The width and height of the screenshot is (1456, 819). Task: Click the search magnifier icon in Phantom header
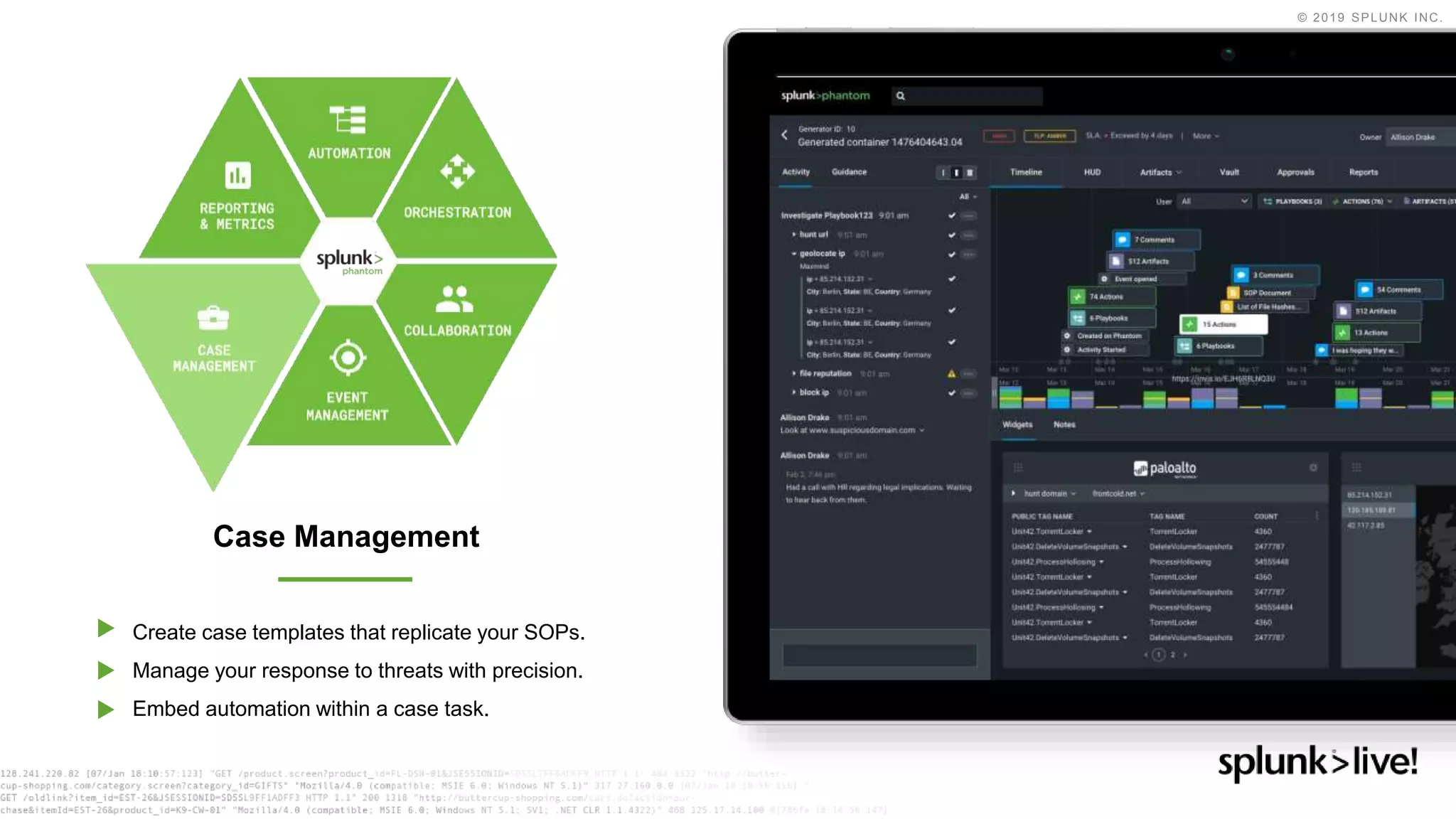coord(901,96)
